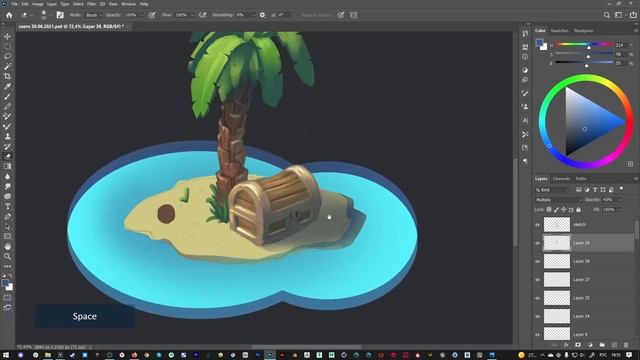This screenshot has height=360, width=640.
Task: Create a new group folder icon
Action: (x=602, y=345)
